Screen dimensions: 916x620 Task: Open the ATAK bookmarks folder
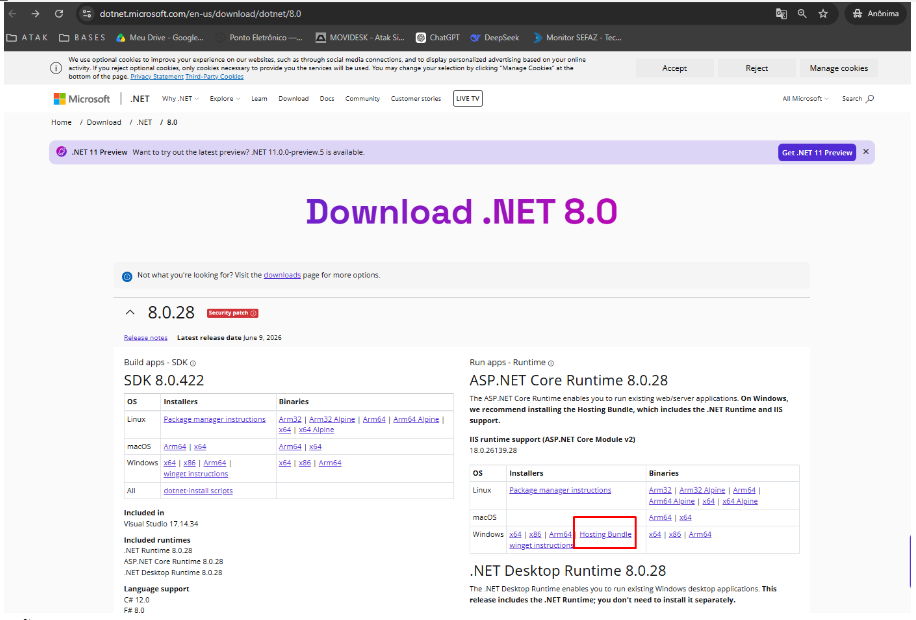click(27, 37)
